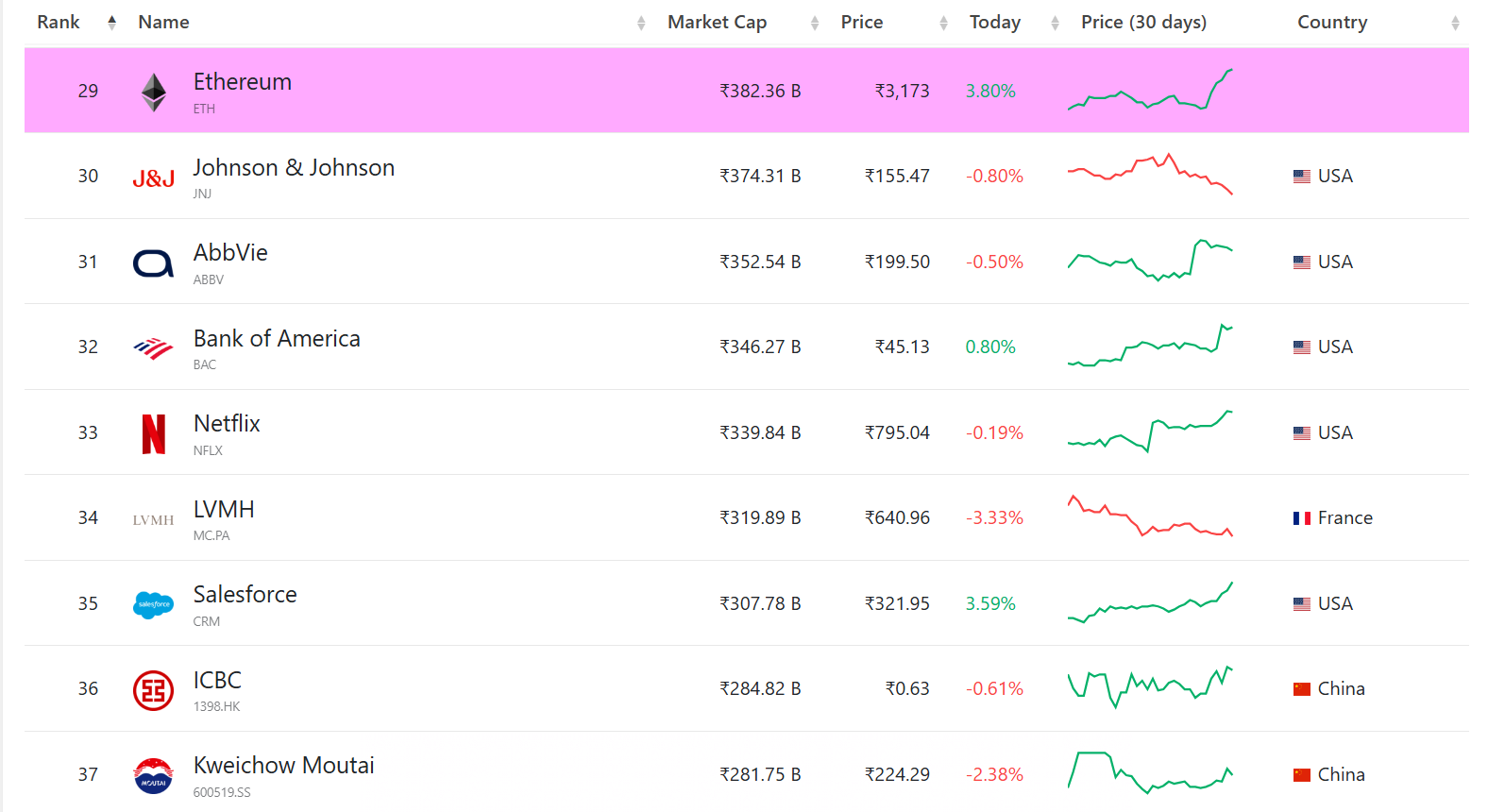Viewport: 1488px width, 812px height.
Task: Click the NFLX ticker symbol
Action: pyautogui.click(x=208, y=450)
